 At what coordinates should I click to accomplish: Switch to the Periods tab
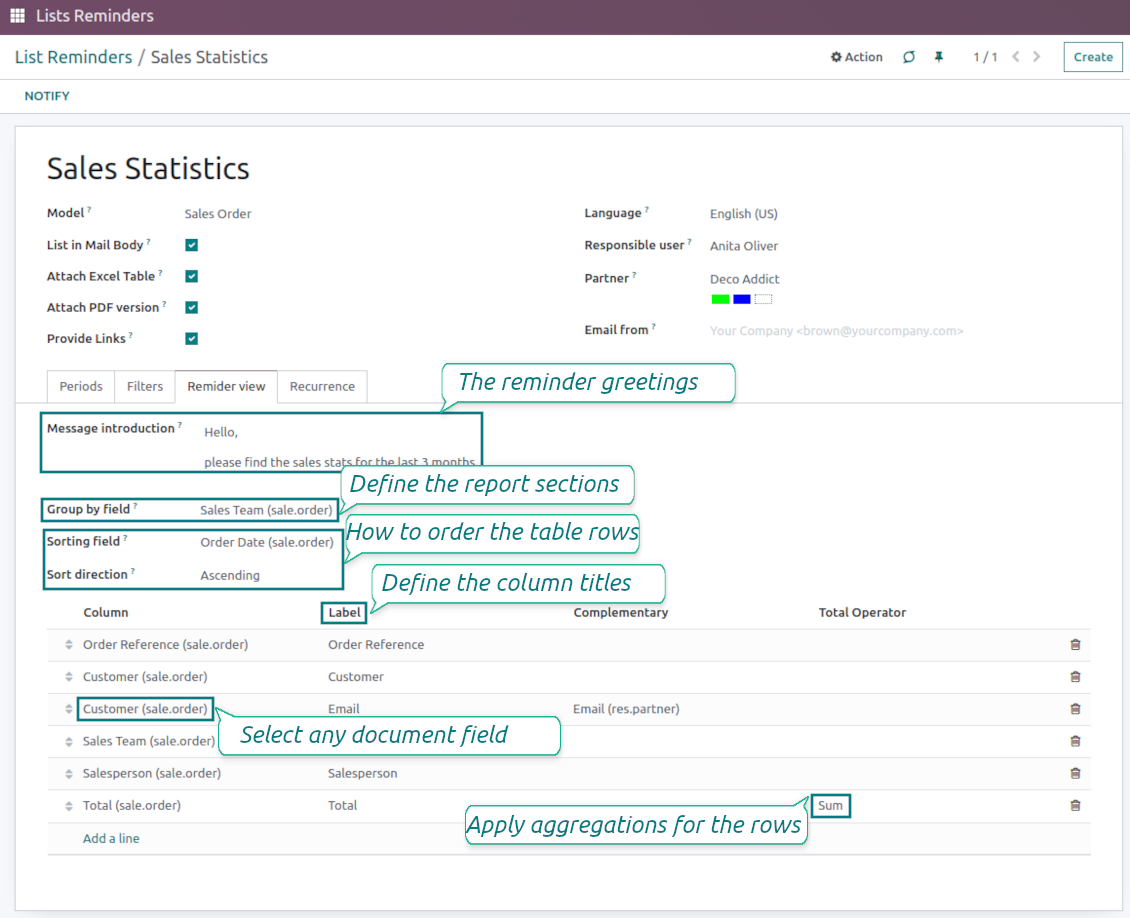[81, 386]
